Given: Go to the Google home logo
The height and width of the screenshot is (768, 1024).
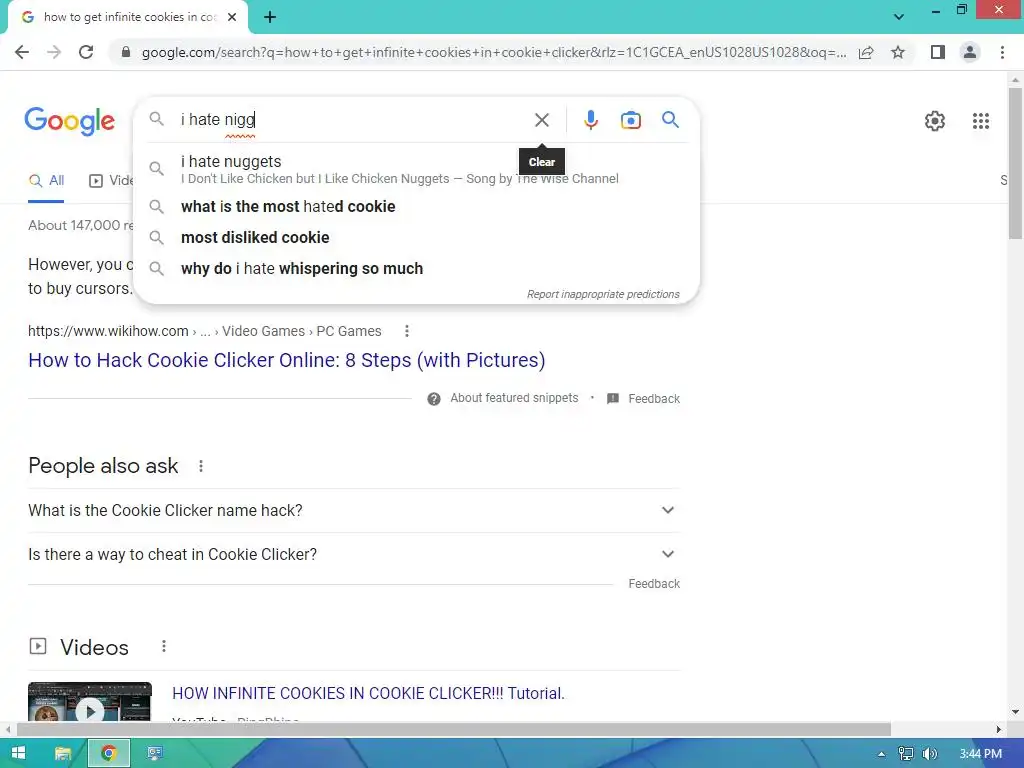Looking at the screenshot, I should click(x=69, y=121).
